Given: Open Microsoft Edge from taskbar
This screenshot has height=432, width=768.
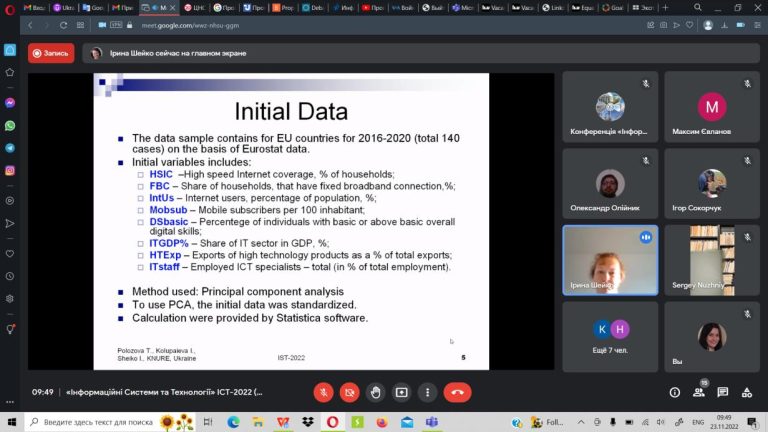Looking at the screenshot, I should tap(233, 422).
